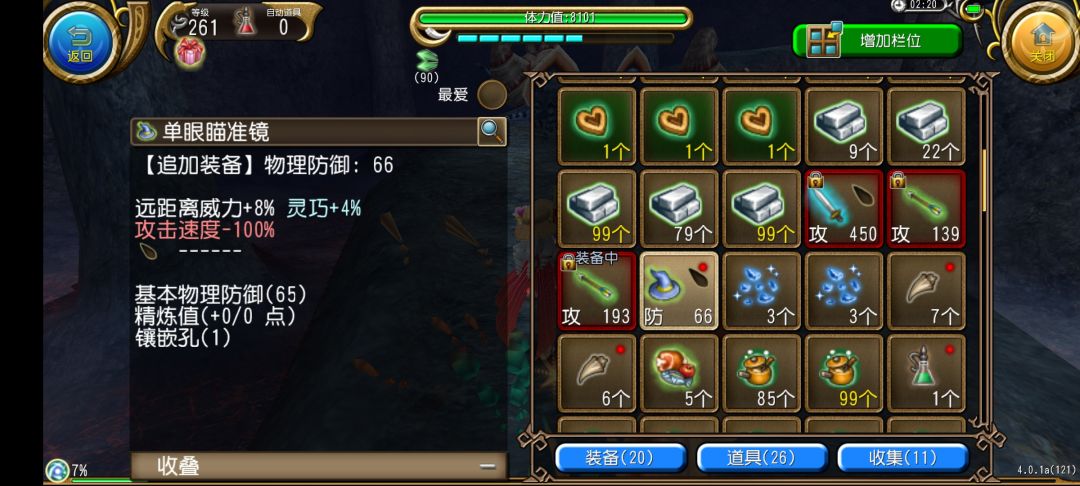
Task: Select the meat dish item 5个
Action: click(679, 373)
